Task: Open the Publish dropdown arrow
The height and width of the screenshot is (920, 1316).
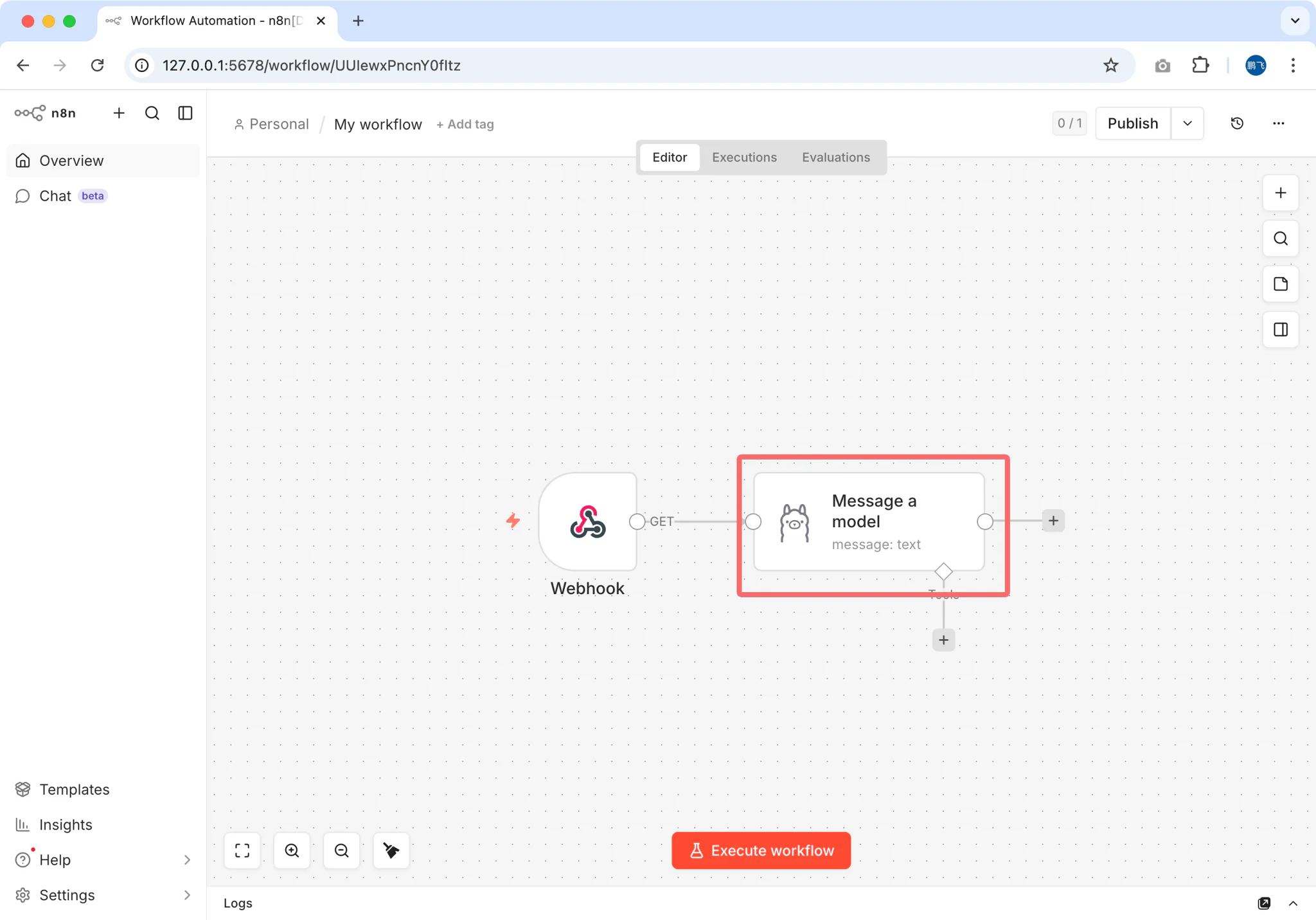Action: 1187,123
